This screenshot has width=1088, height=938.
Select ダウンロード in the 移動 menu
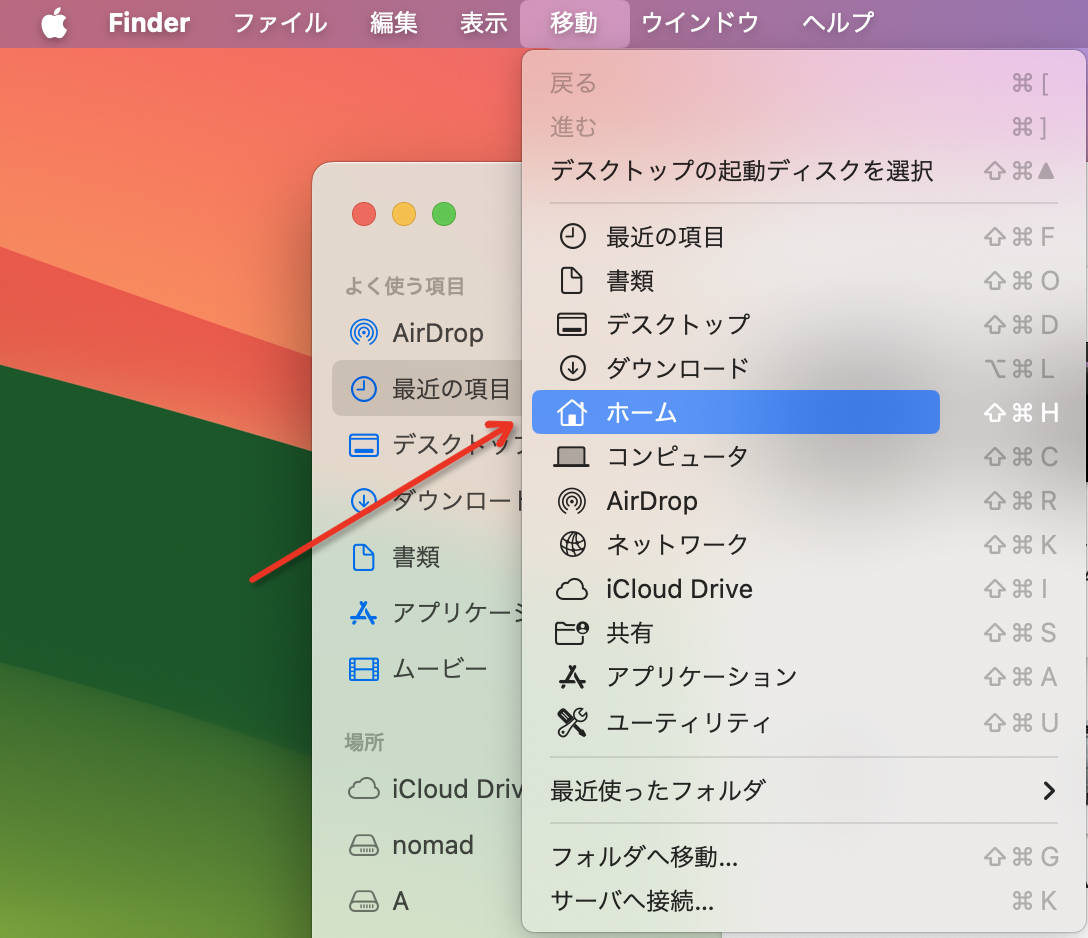[x=677, y=368]
